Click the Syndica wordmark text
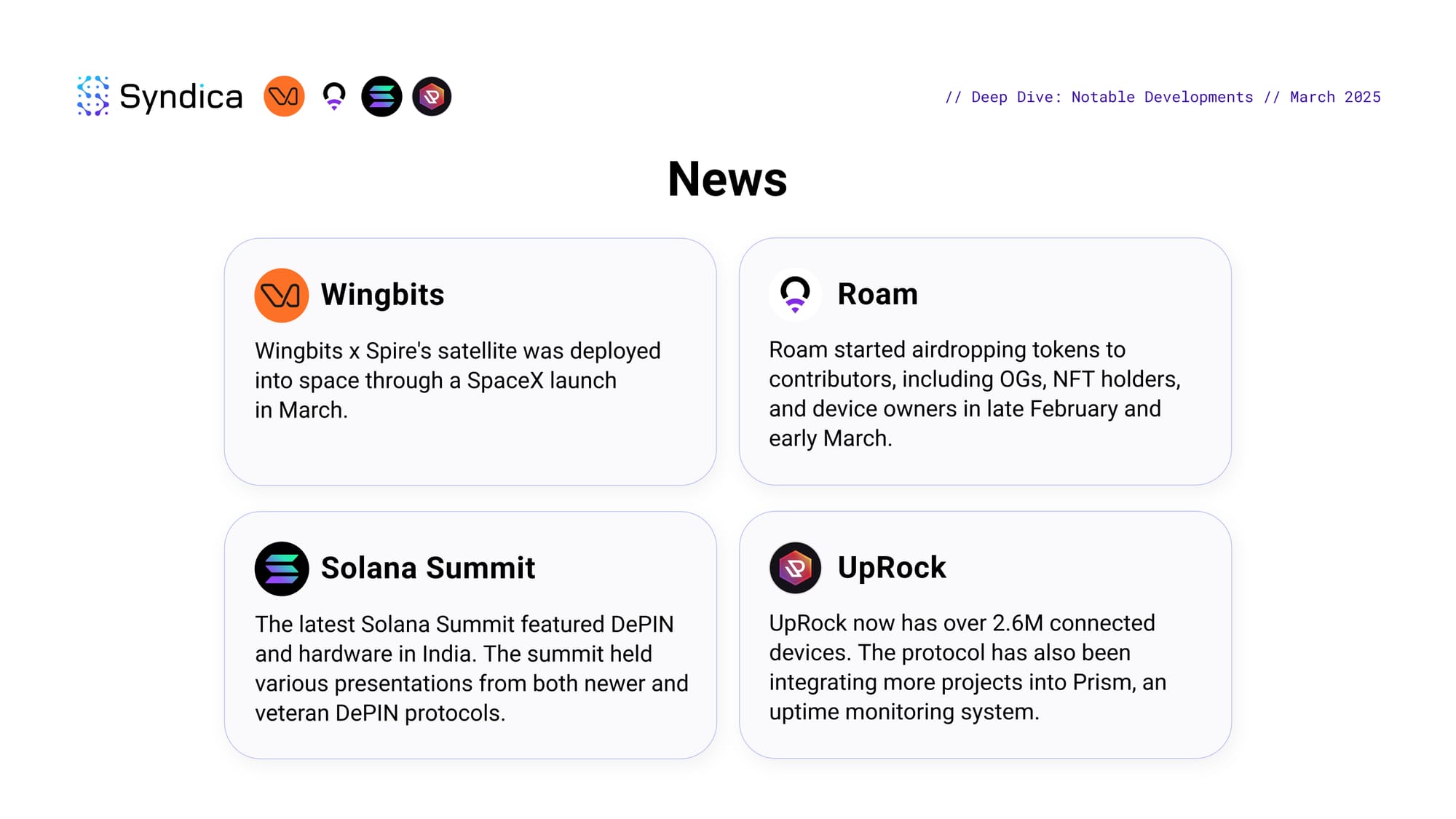1456x819 pixels. 181,97
